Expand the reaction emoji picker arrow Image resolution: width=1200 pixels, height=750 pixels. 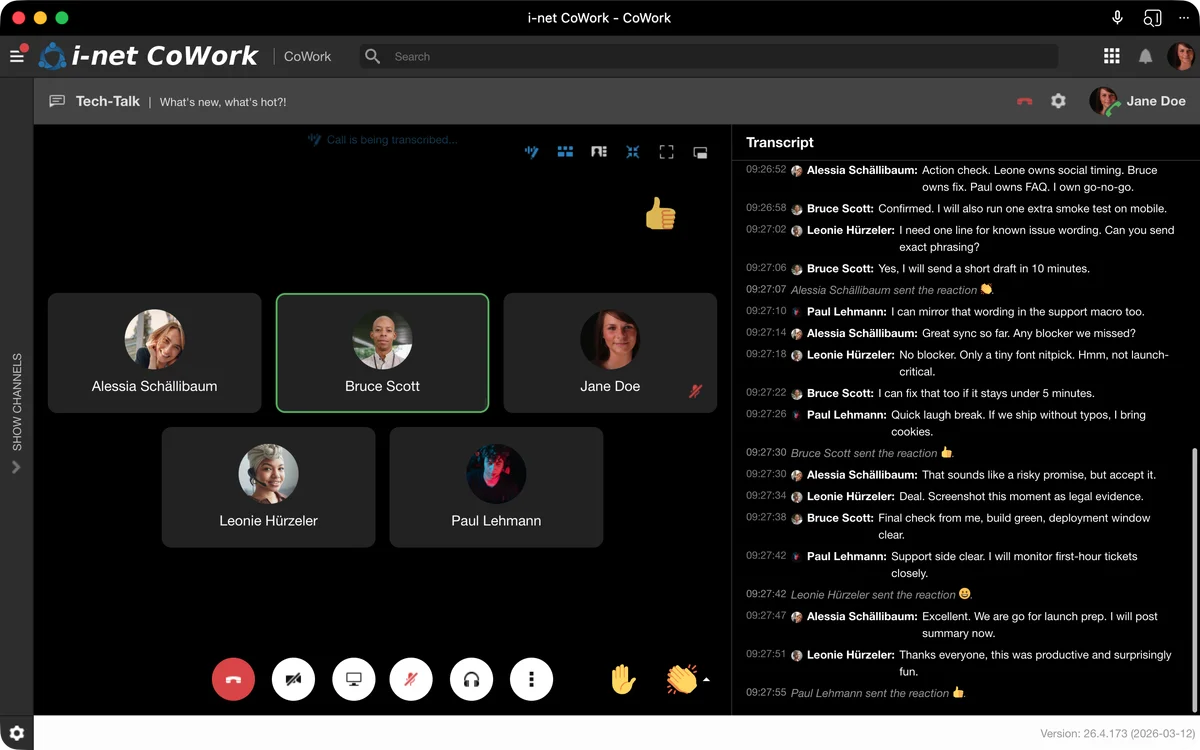click(707, 679)
